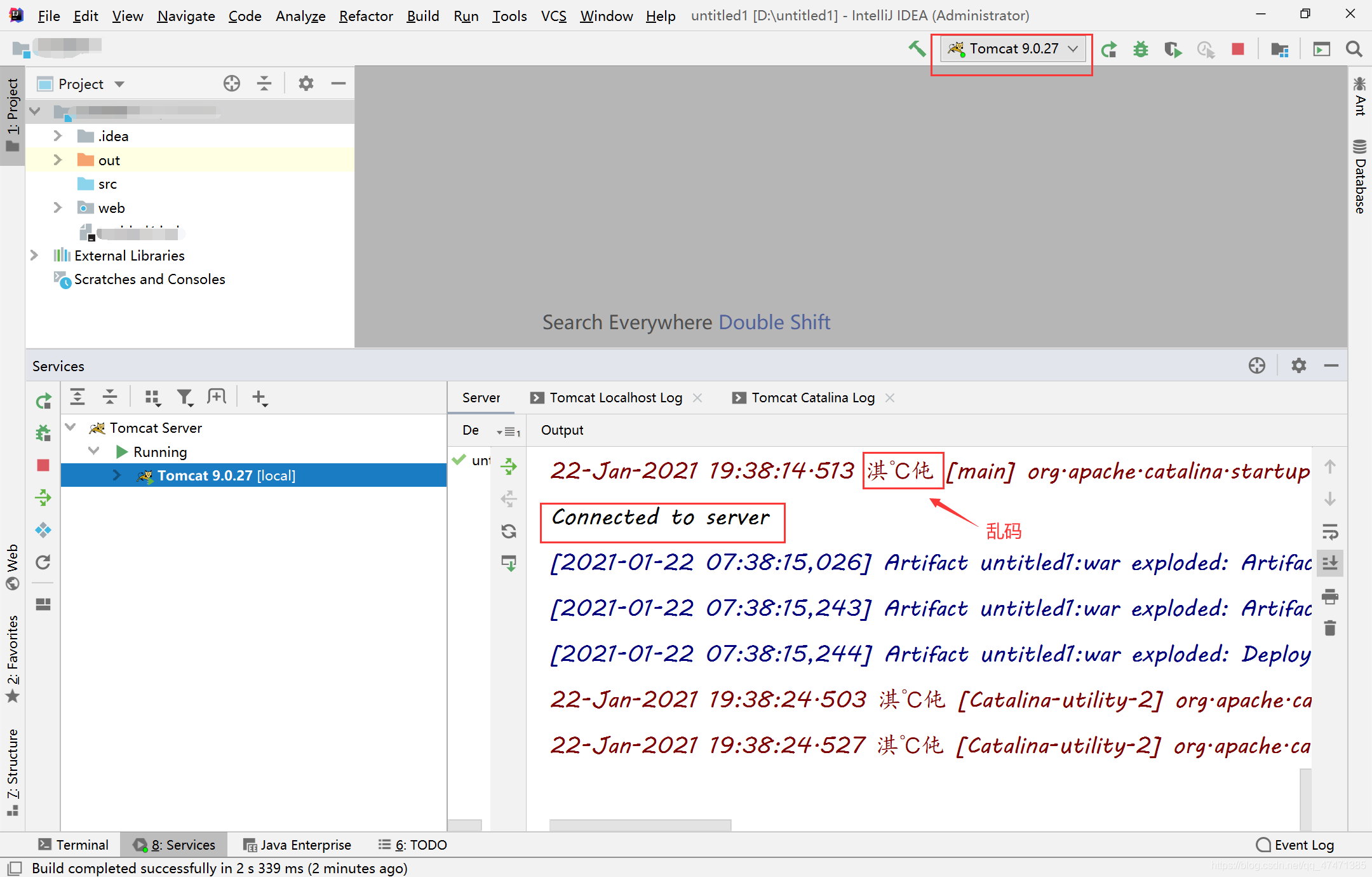Collapse the Tomcat Server tree node
The image size is (1372, 877).
point(71,427)
